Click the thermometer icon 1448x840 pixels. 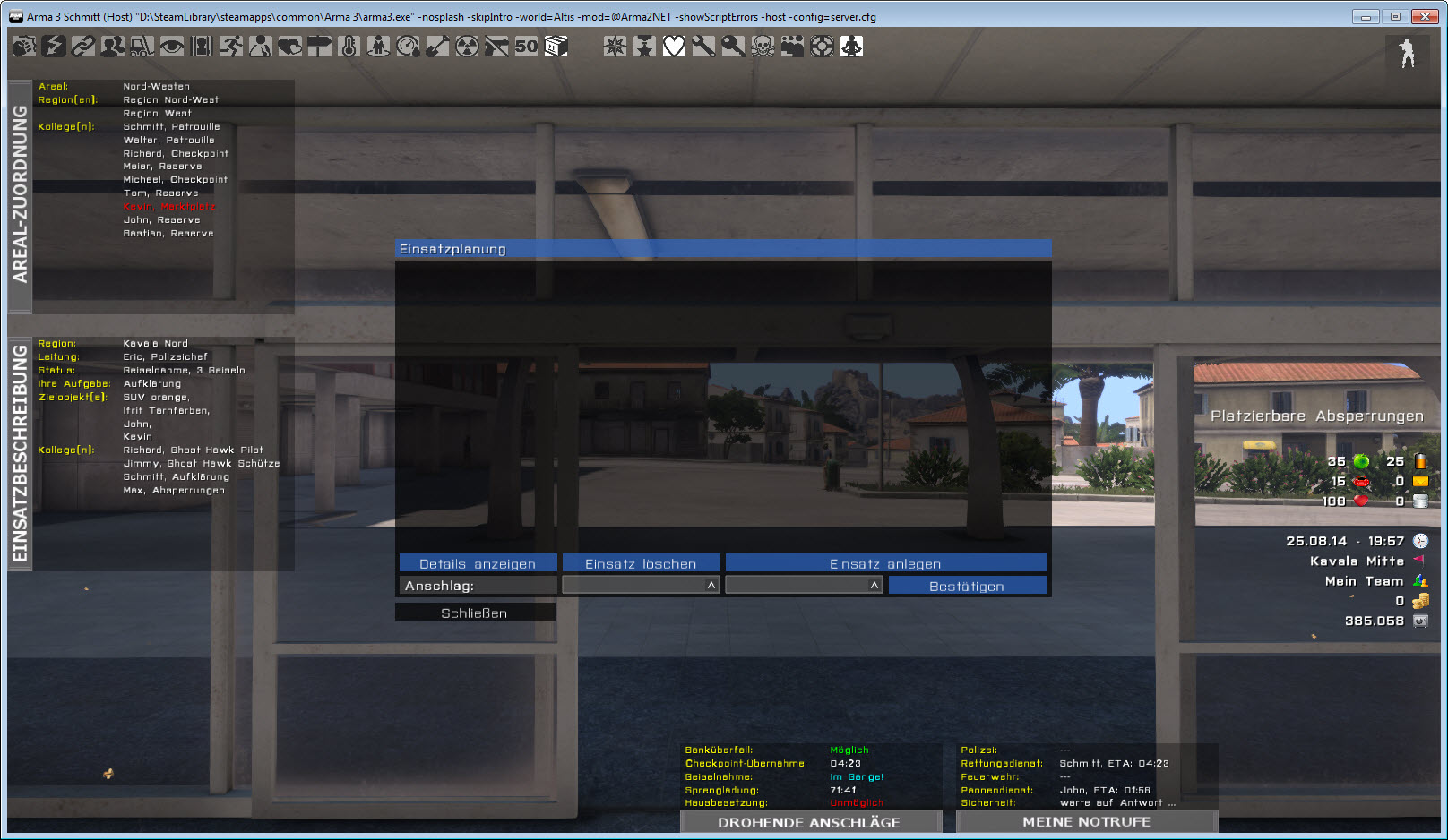(x=349, y=46)
